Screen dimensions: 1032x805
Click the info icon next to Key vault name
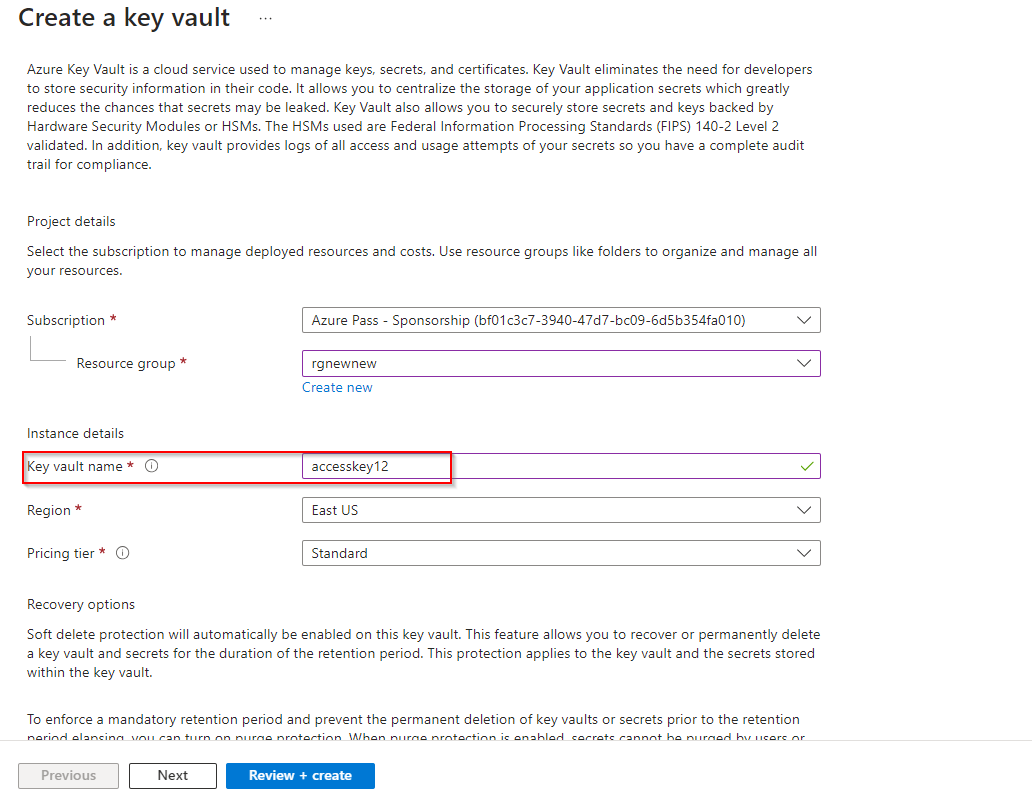(152, 466)
